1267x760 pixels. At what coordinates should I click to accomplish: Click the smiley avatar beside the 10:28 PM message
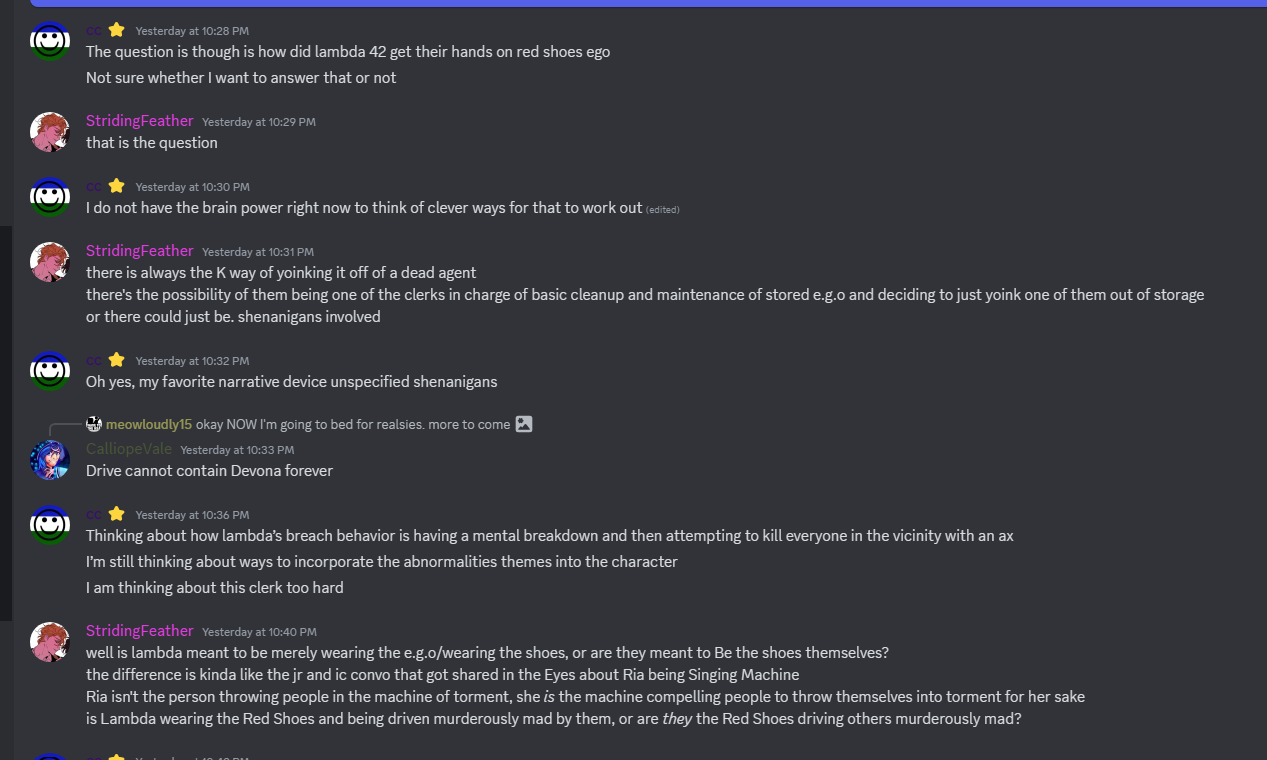(50, 41)
